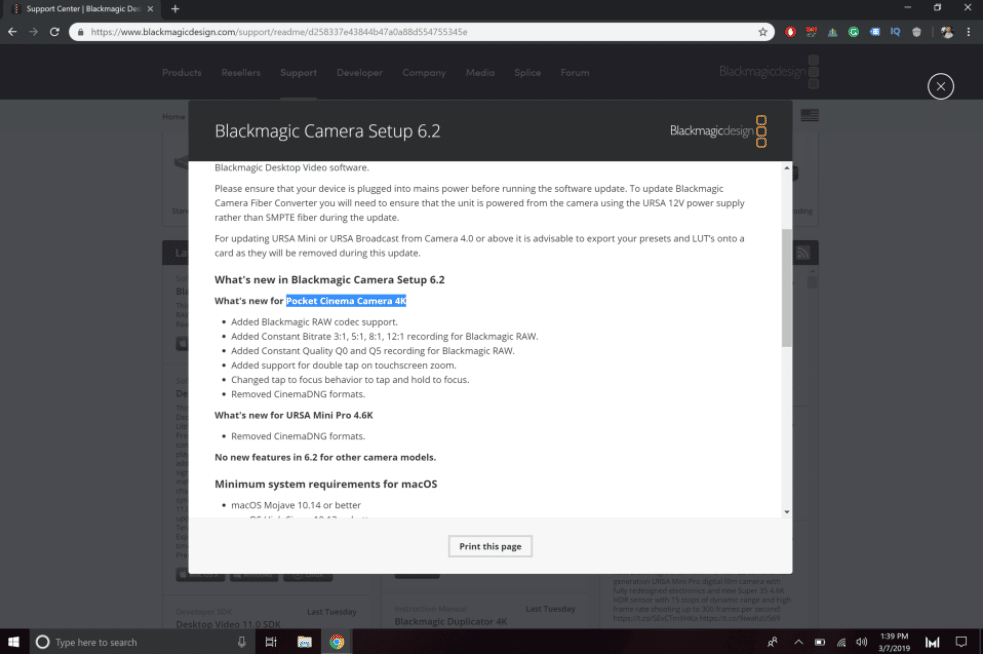983x654 pixels.
Task: Open the Media menu item
Action: [x=480, y=73]
